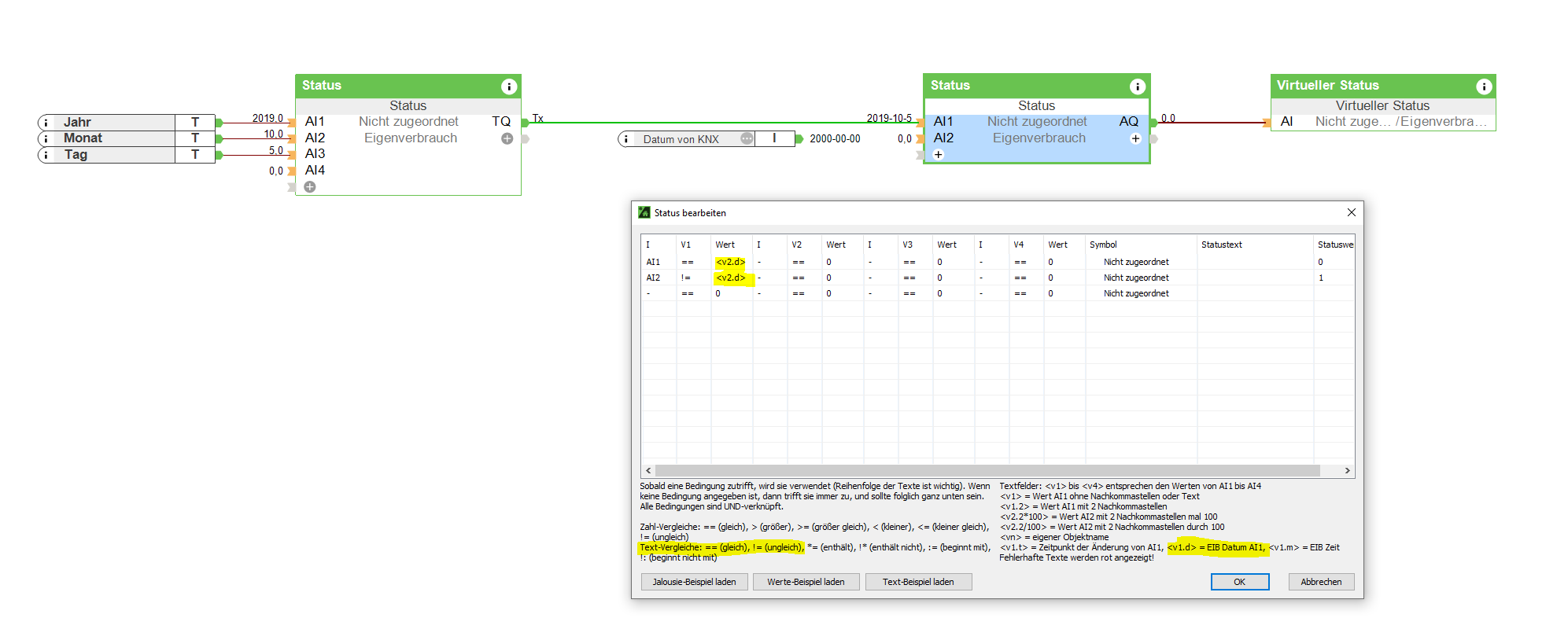Click the AI3 input connector label

(x=315, y=154)
